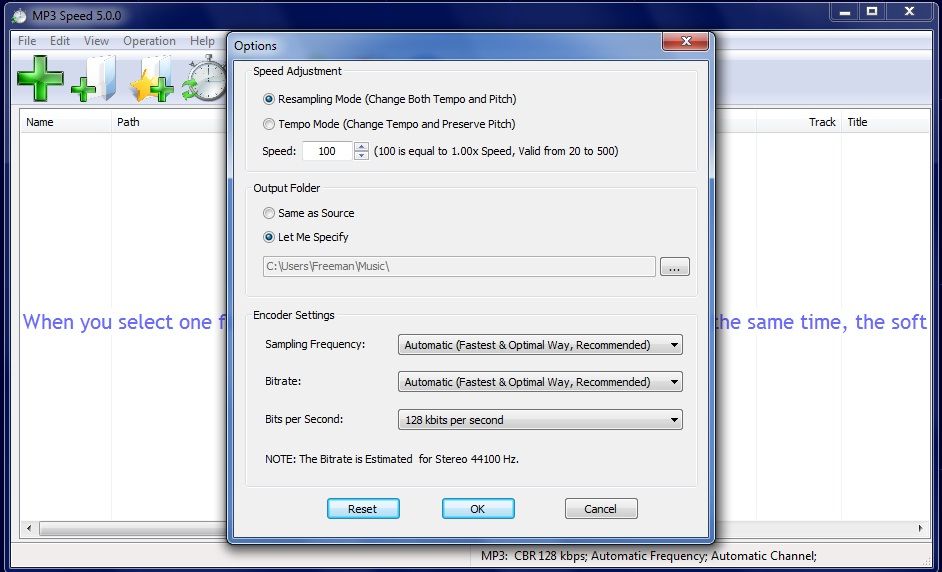The image size is (942, 572).
Task: Choose Same as Source output option
Action: (269, 213)
